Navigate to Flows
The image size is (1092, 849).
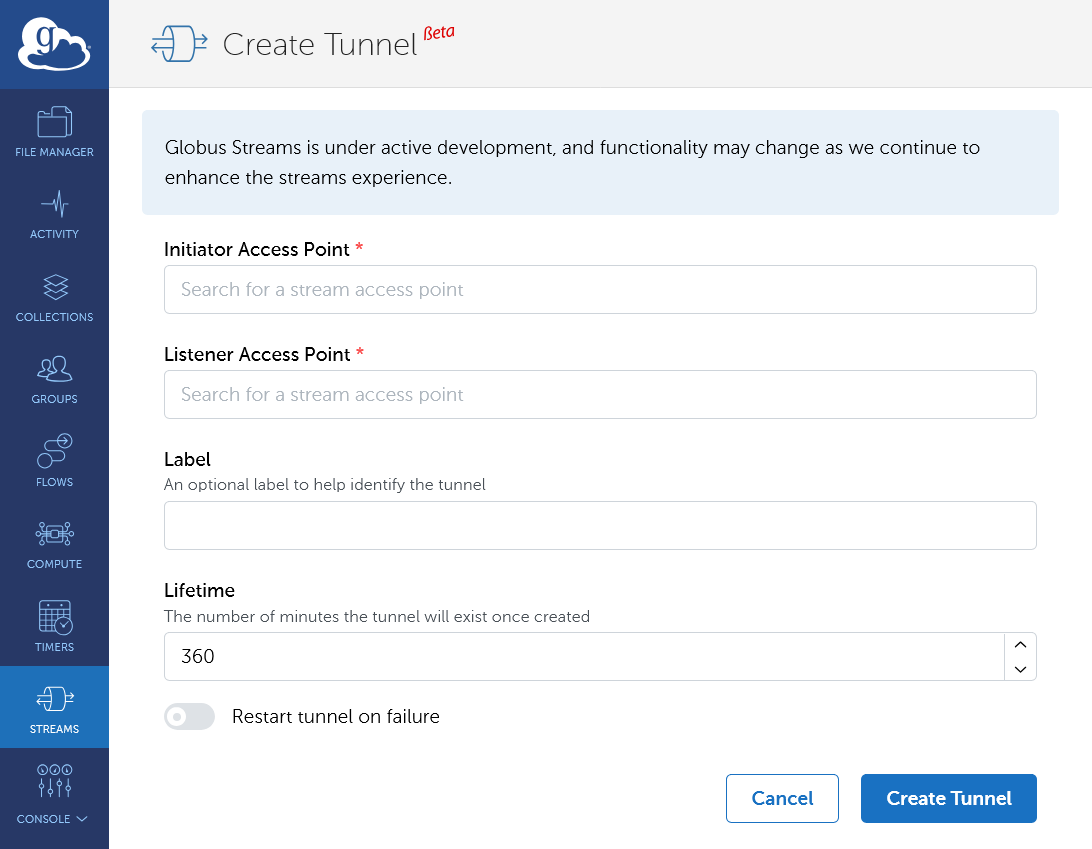(x=54, y=460)
